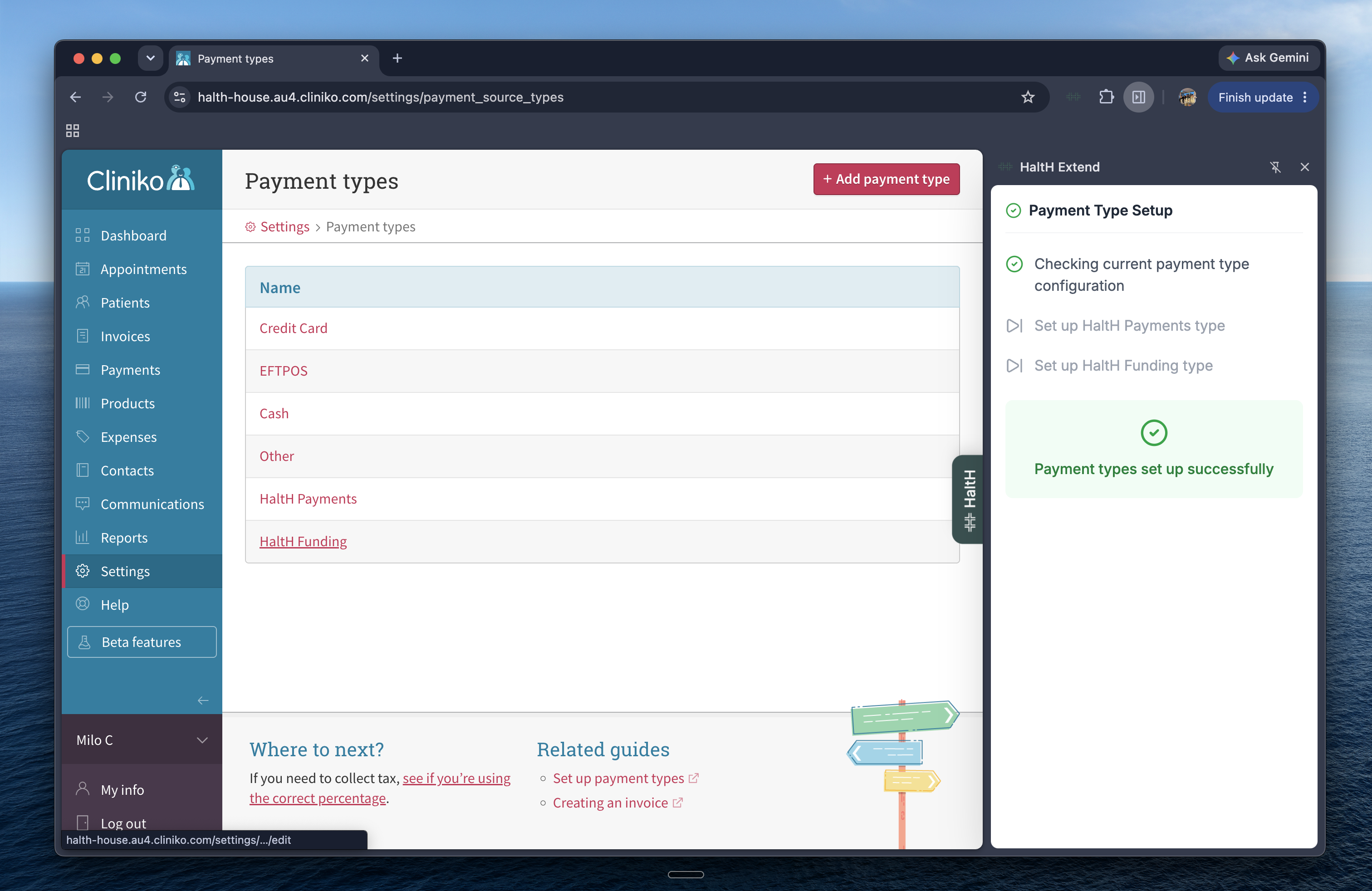Click Add payment type button

(886, 179)
